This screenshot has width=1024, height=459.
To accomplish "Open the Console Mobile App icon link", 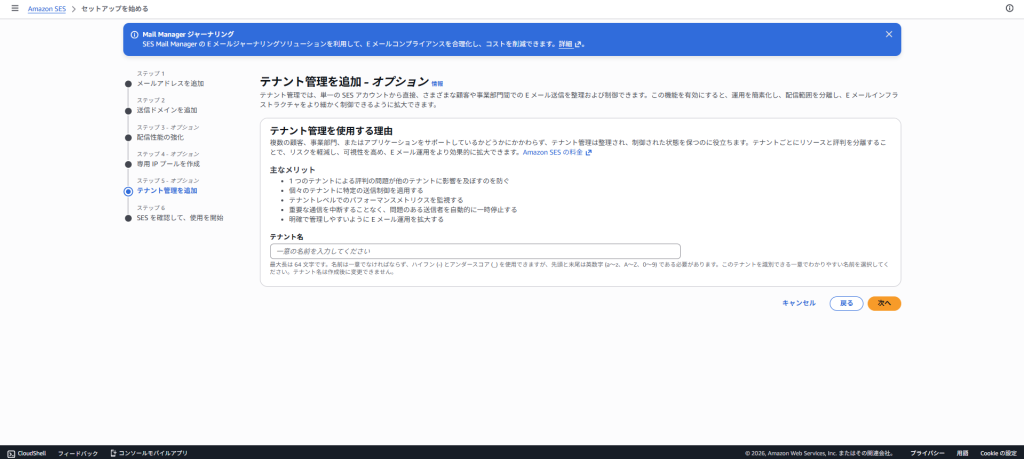I will click(113, 453).
